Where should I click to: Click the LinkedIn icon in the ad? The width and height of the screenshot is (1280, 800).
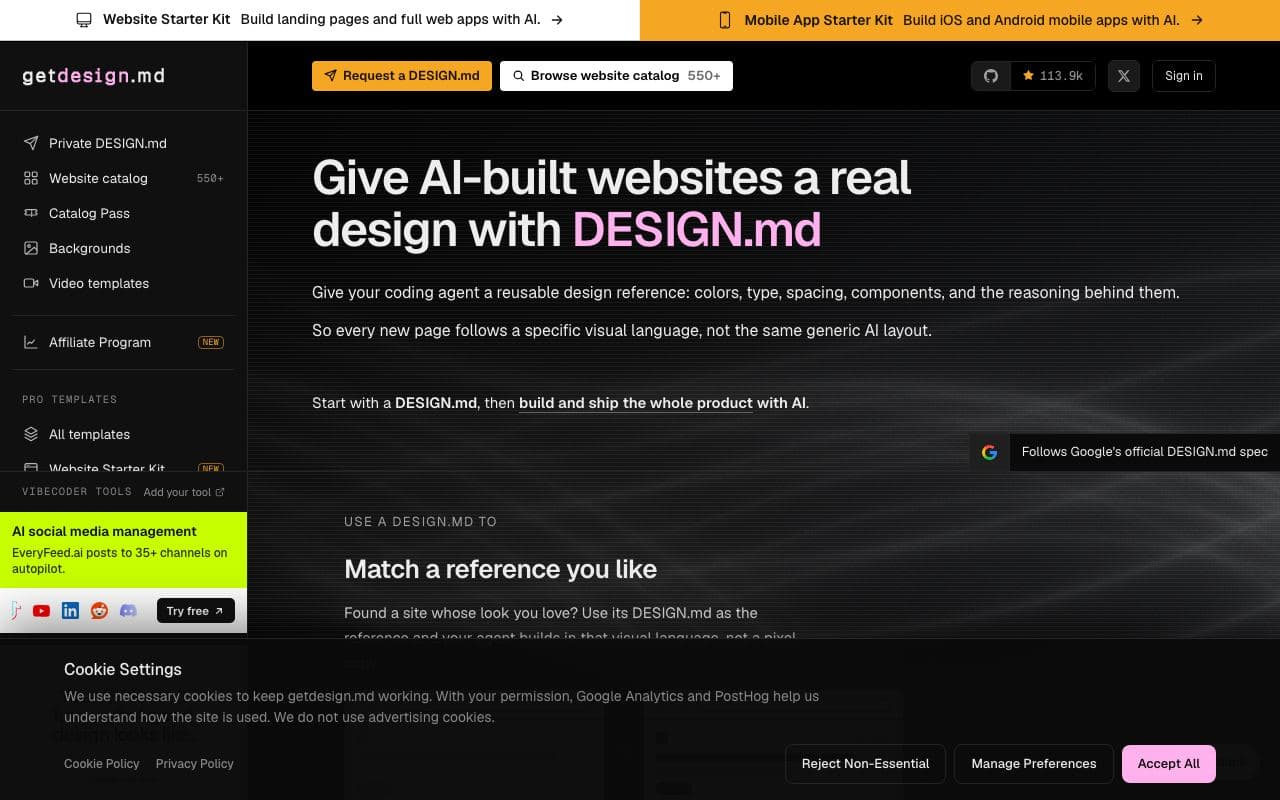tap(70, 610)
